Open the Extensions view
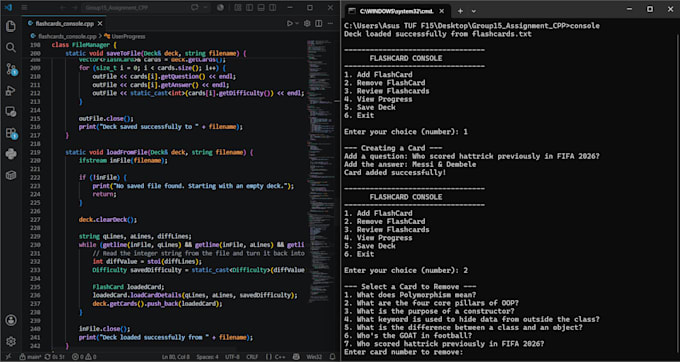680x362 pixels. point(11,134)
